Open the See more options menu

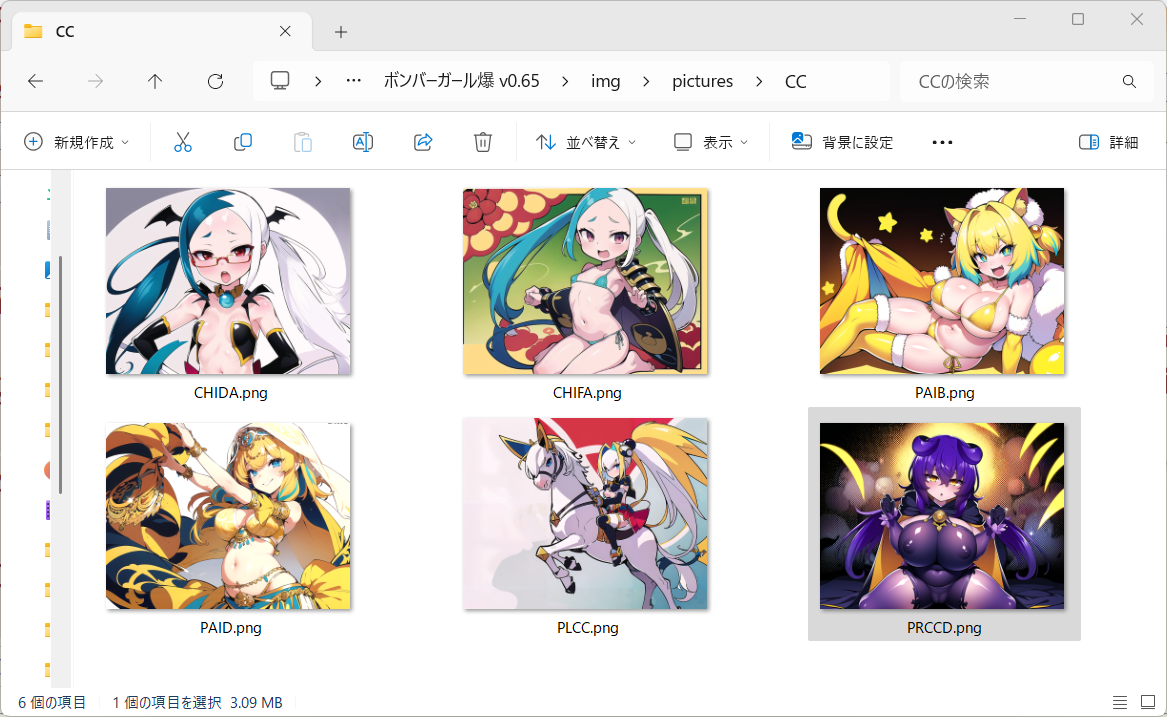(x=942, y=142)
